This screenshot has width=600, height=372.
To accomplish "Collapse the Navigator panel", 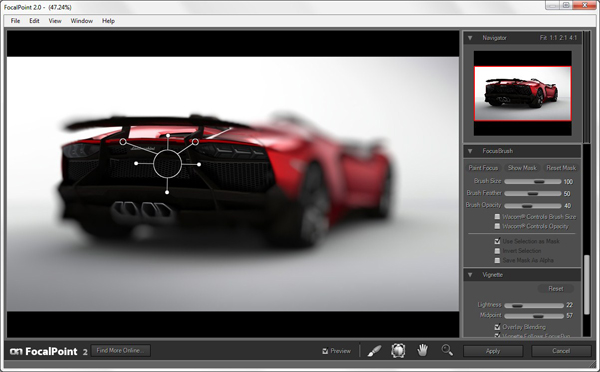I will [x=470, y=38].
